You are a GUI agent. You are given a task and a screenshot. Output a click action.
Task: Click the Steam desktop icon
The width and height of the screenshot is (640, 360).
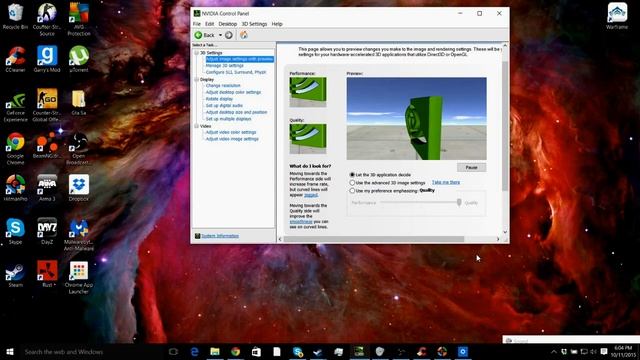tap(15, 271)
